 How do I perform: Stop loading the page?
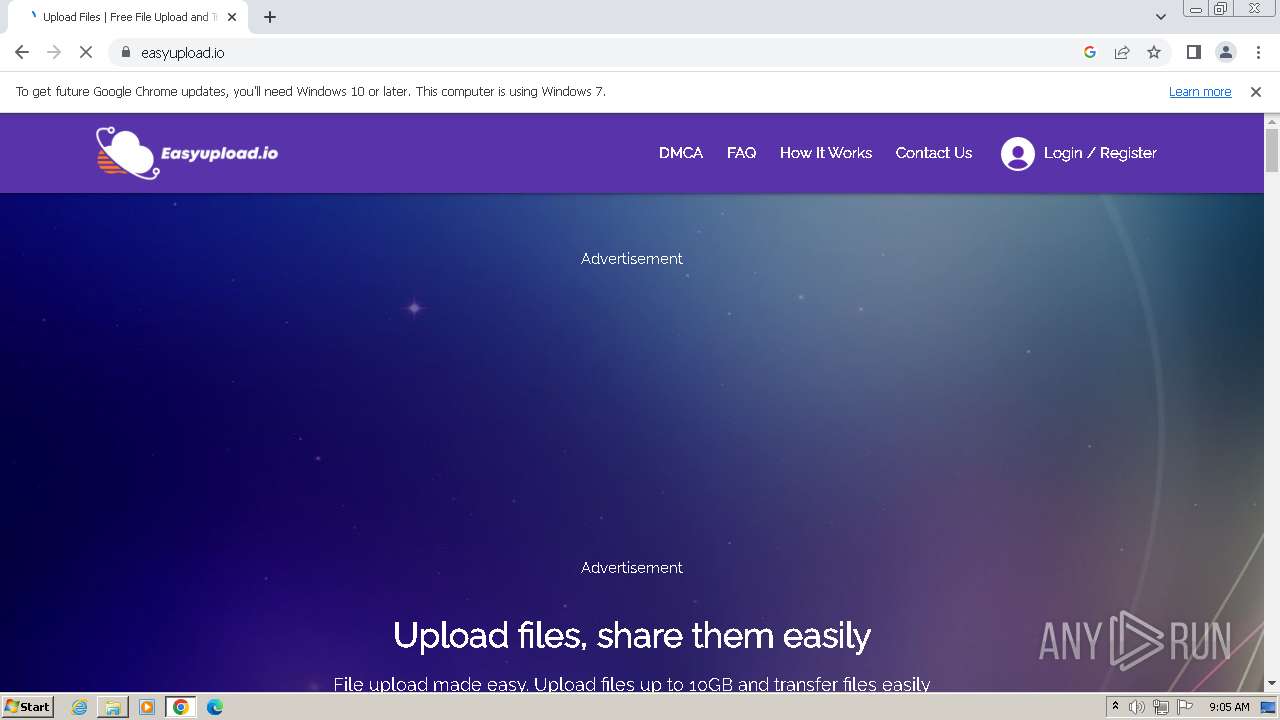(86, 52)
